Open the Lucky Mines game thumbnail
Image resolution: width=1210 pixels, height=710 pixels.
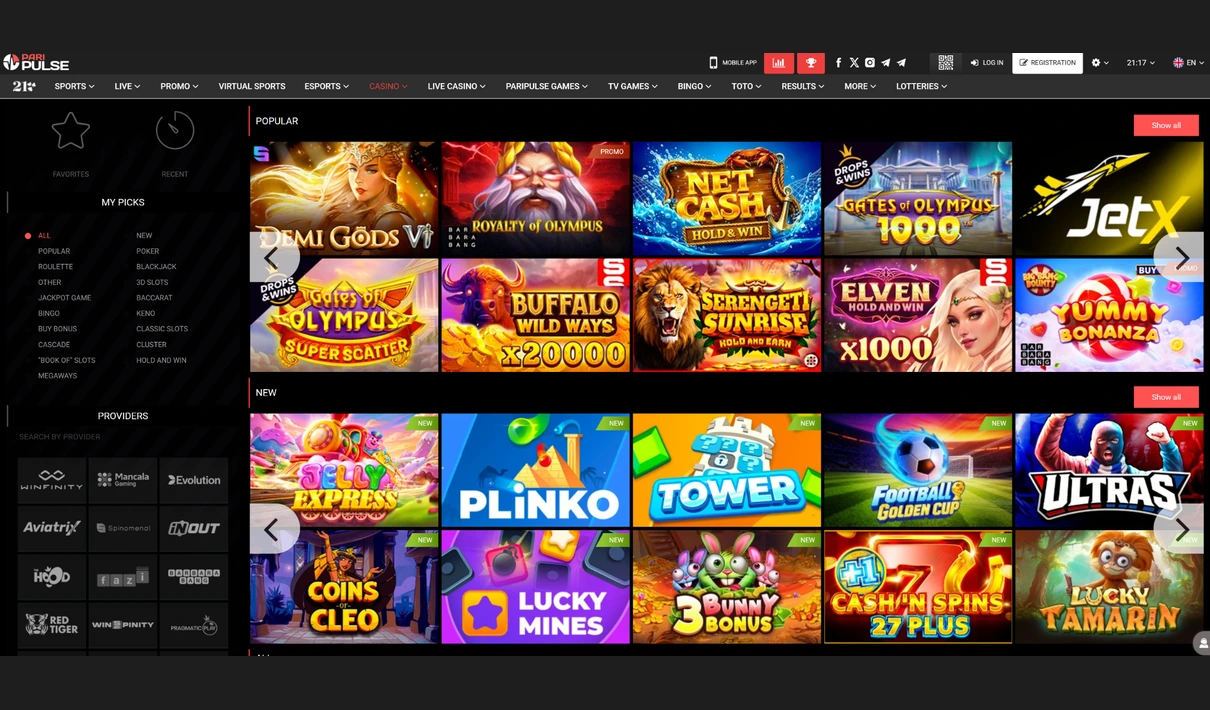tap(535, 587)
